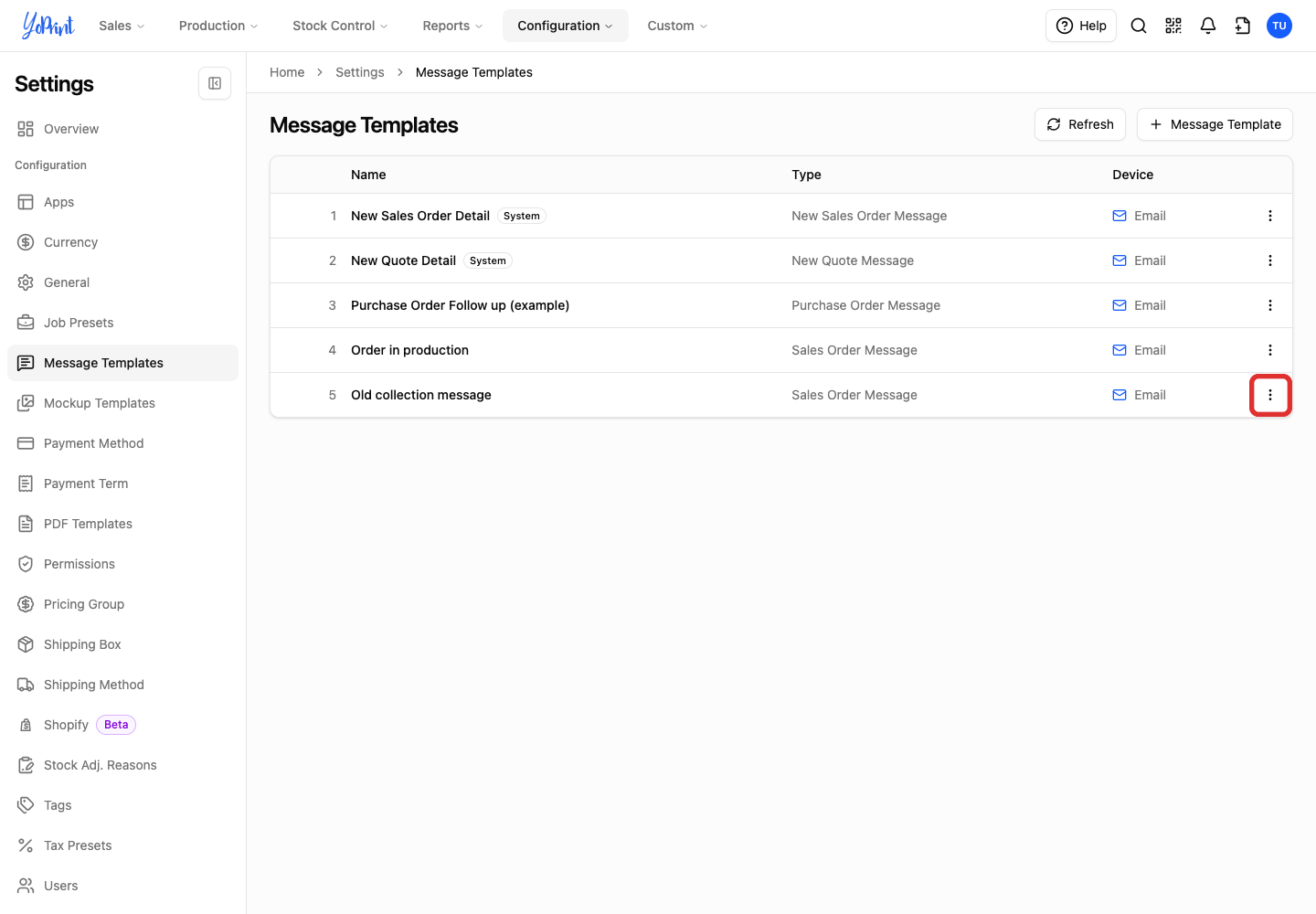This screenshot has height=914, width=1316.
Task: Open Mockup Templates settings
Action: pos(122,403)
